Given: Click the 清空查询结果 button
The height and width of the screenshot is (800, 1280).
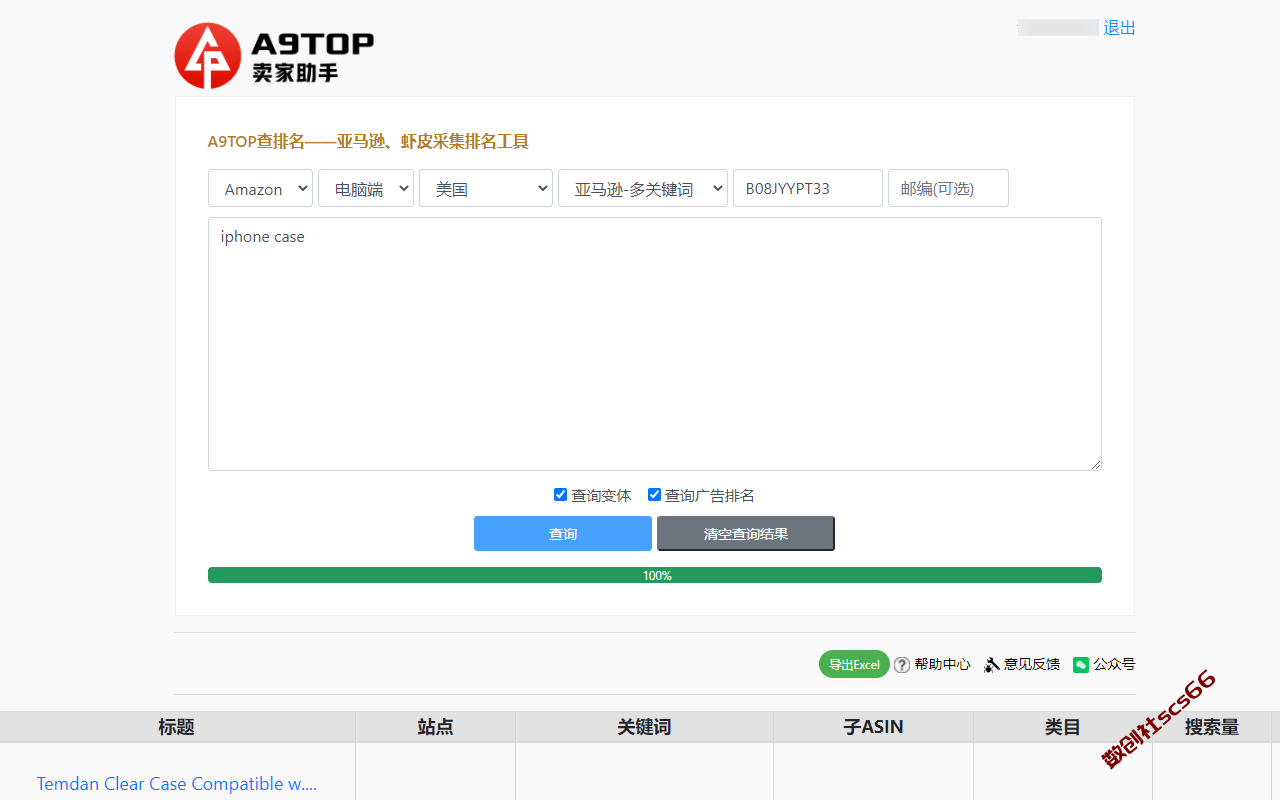Looking at the screenshot, I should click(746, 533).
